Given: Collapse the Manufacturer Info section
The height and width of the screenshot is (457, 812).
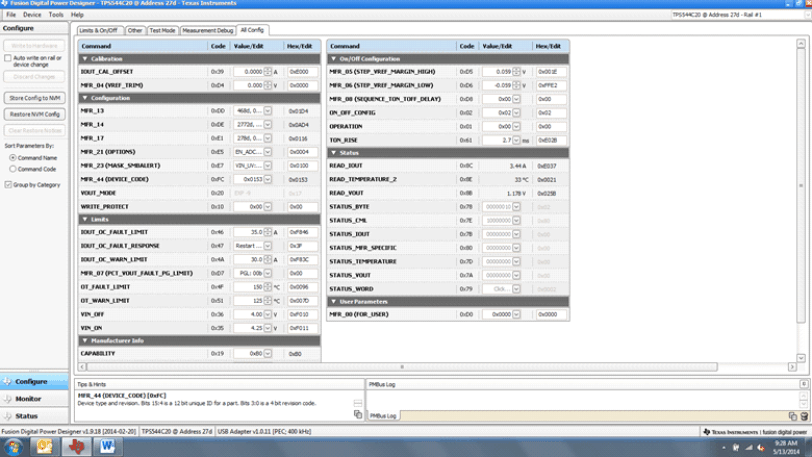Looking at the screenshot, I should pyautogui.click(x=85, y=340).
